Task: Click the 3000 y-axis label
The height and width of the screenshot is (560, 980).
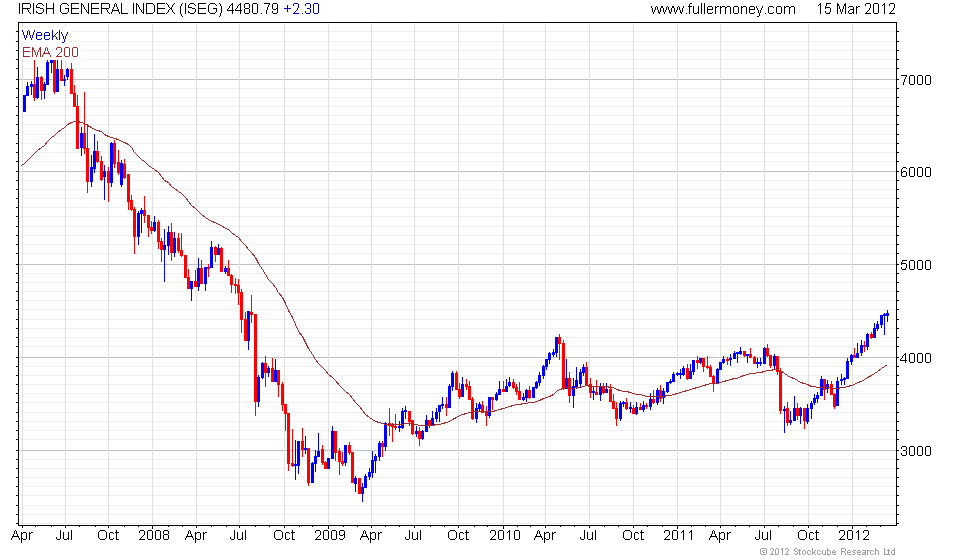Action: 916,451
